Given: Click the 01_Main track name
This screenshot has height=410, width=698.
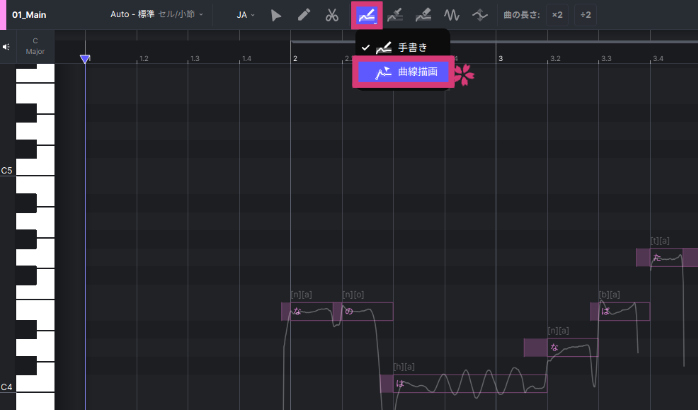Looking at the screenshot, I should click(30, 16).
